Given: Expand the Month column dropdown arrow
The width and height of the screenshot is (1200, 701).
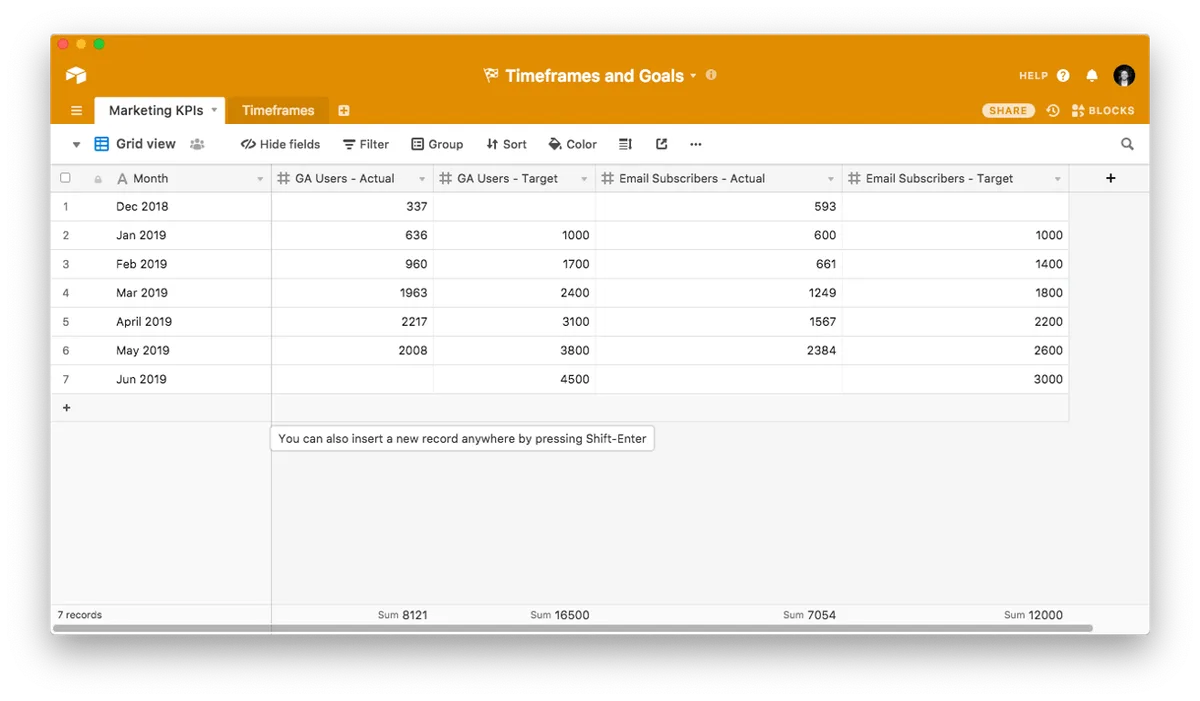Looking at the screenshot, I should pyautogui.click(x=260, y=179).
